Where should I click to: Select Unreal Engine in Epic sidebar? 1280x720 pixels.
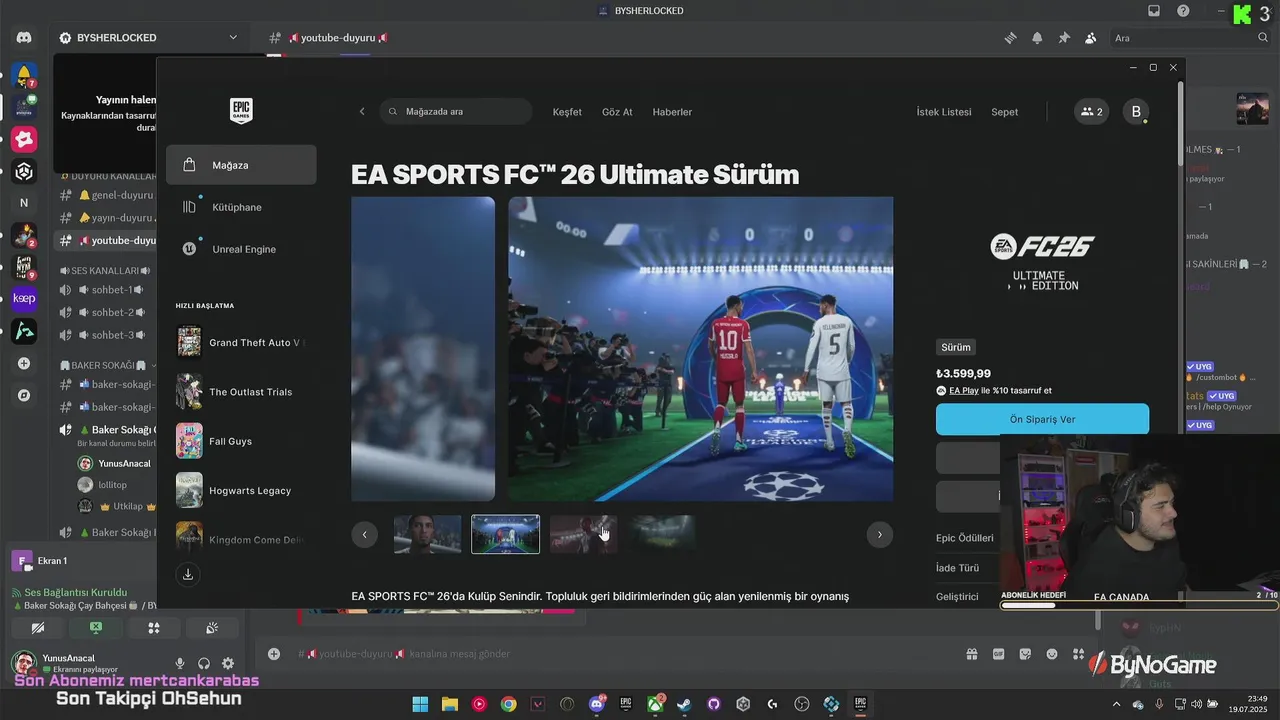click(241, 249)
